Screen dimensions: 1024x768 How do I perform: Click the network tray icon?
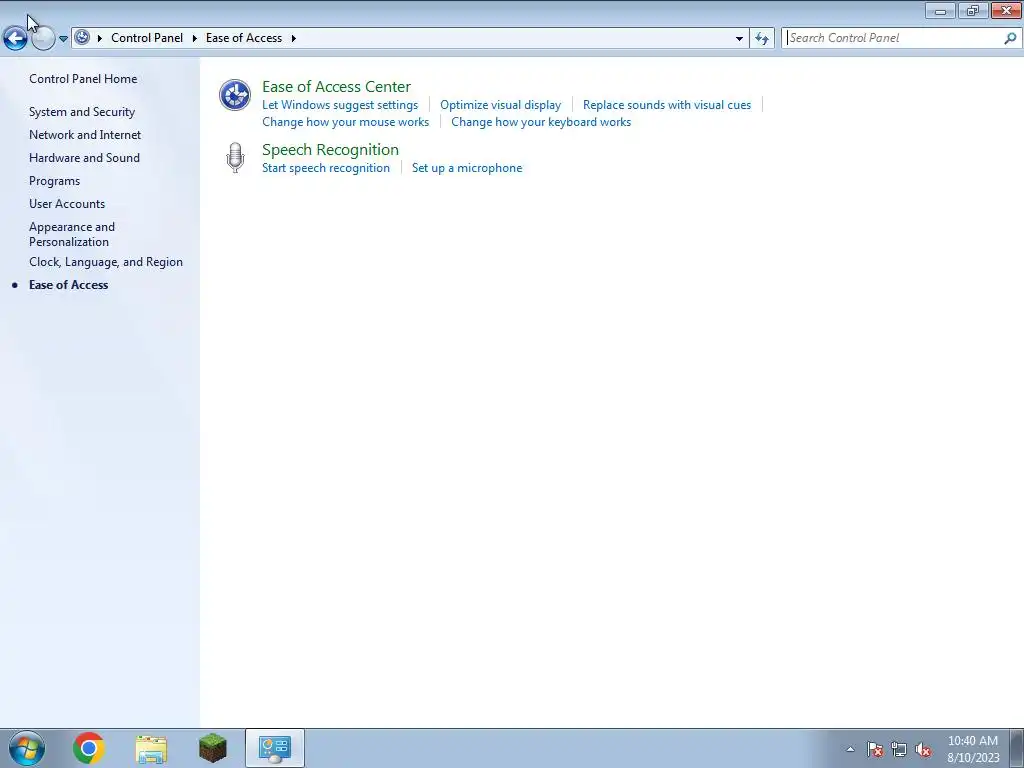pos(899,749)
